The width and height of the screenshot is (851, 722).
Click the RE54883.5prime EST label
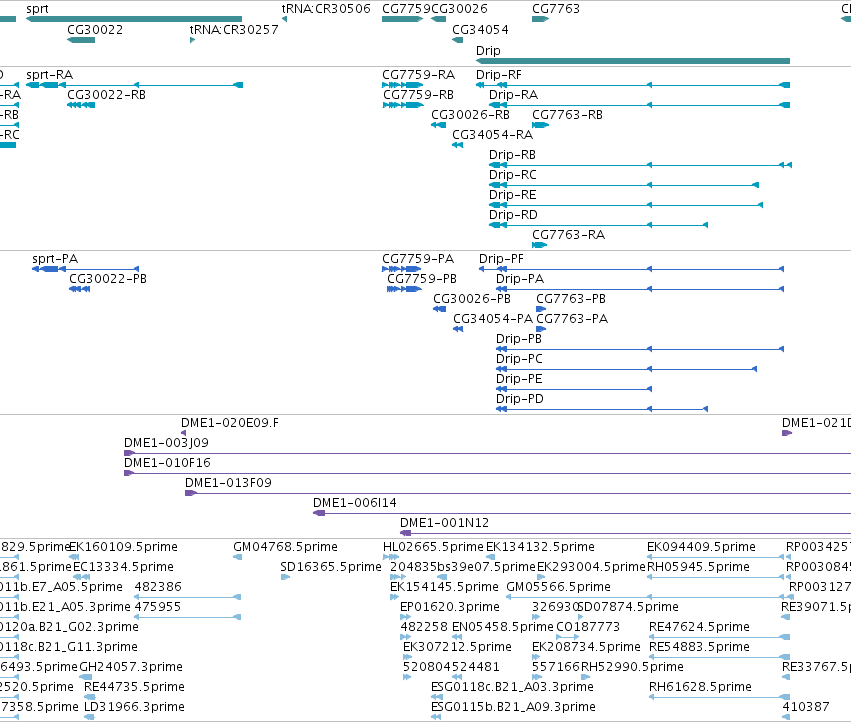tap(699, 647)
